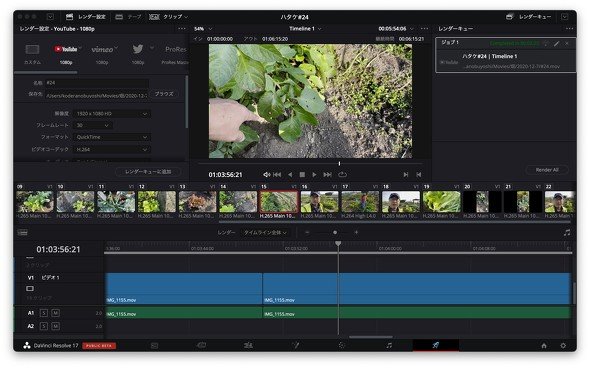Adjust the timeline zoom slider handle
Screen dimensions: 590x368
pyautogui.click(x=335, y=233)
